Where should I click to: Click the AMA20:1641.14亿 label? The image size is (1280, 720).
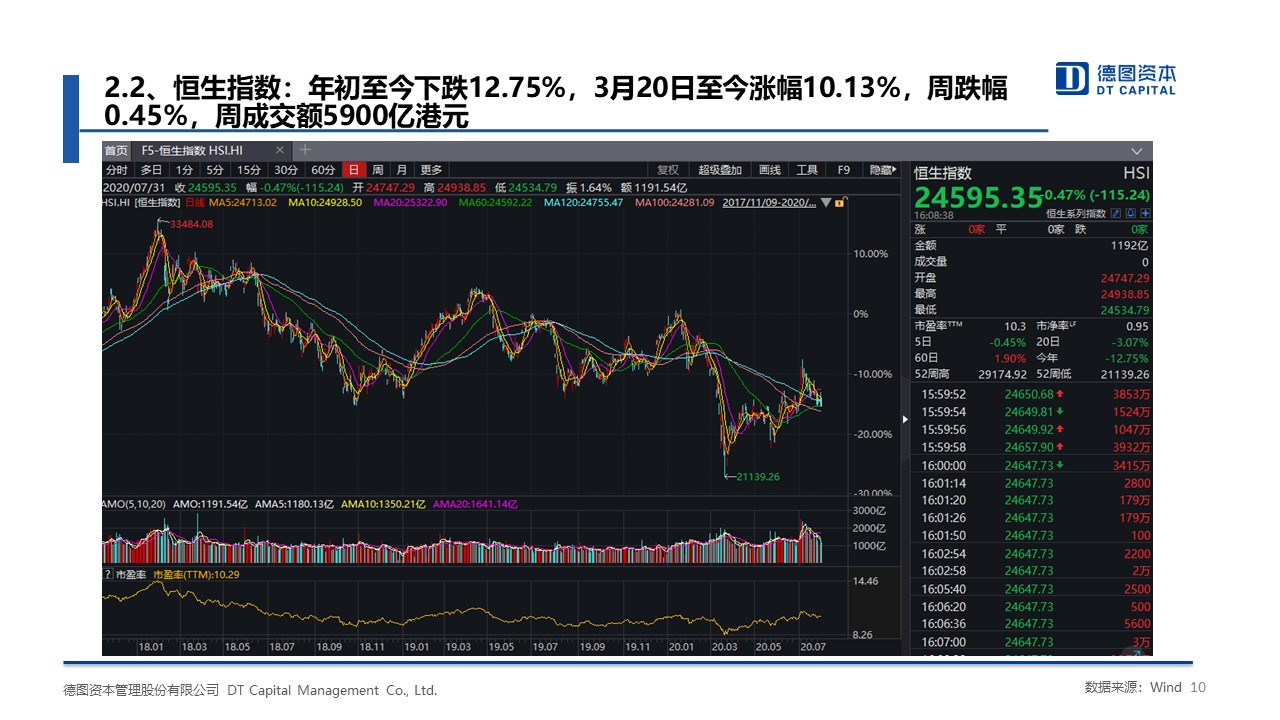click(x=475, y=505)
